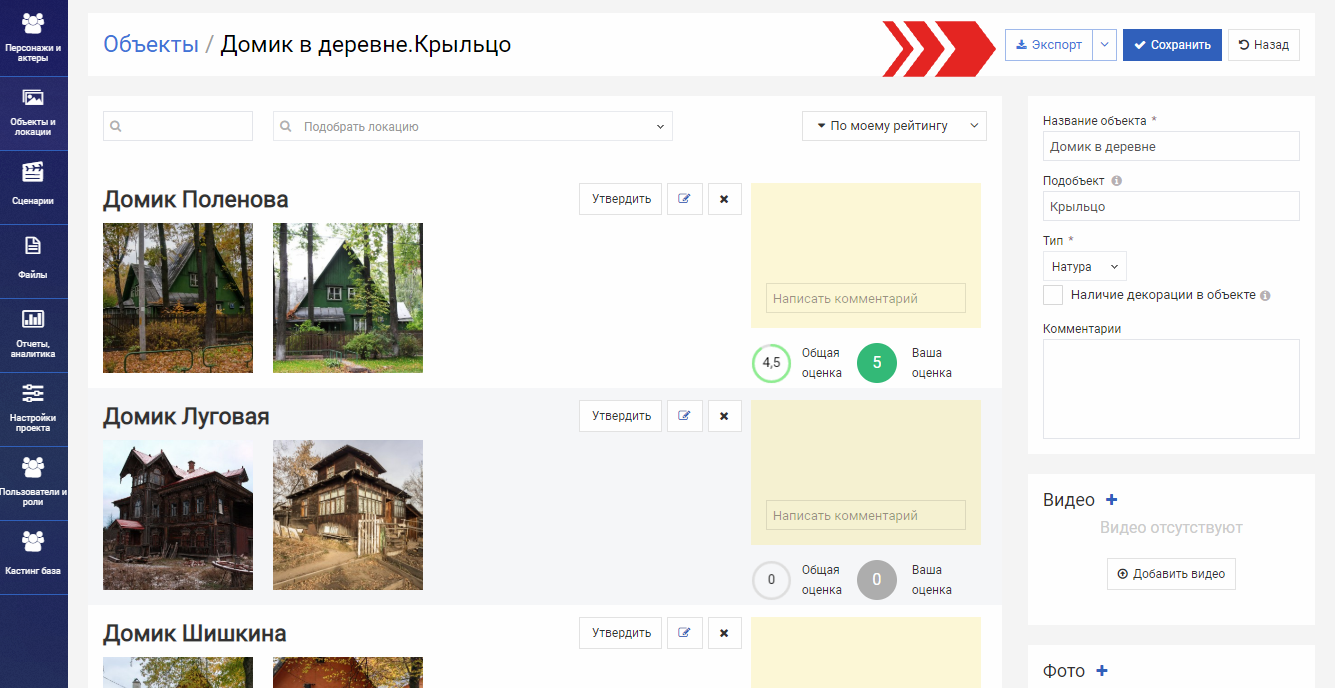Open Сценарии sidebar section
This screenshot has width=1335, height=688.
pyautogui.click(x=33, y=187)
